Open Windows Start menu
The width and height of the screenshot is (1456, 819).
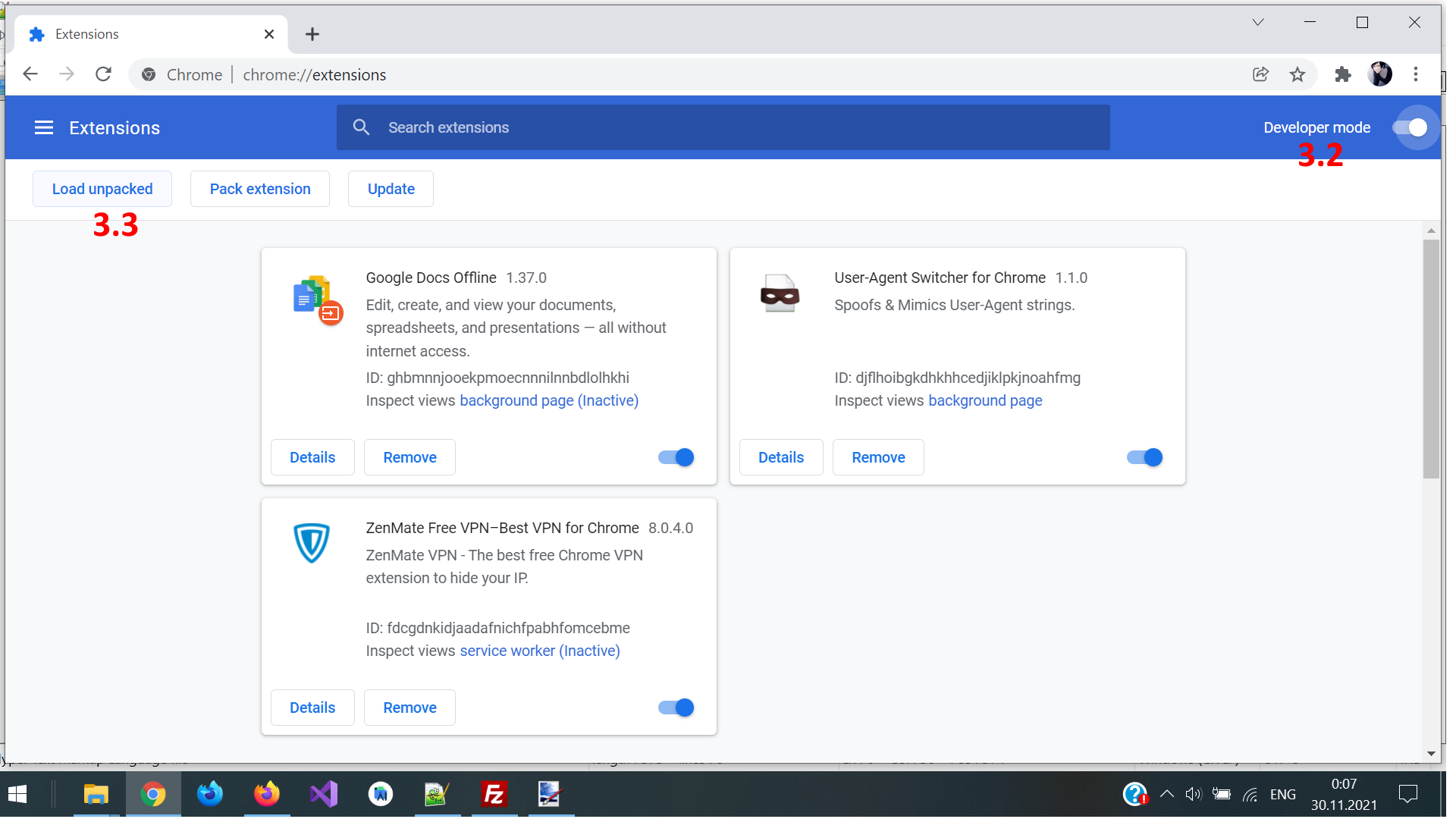coord(17,795)
